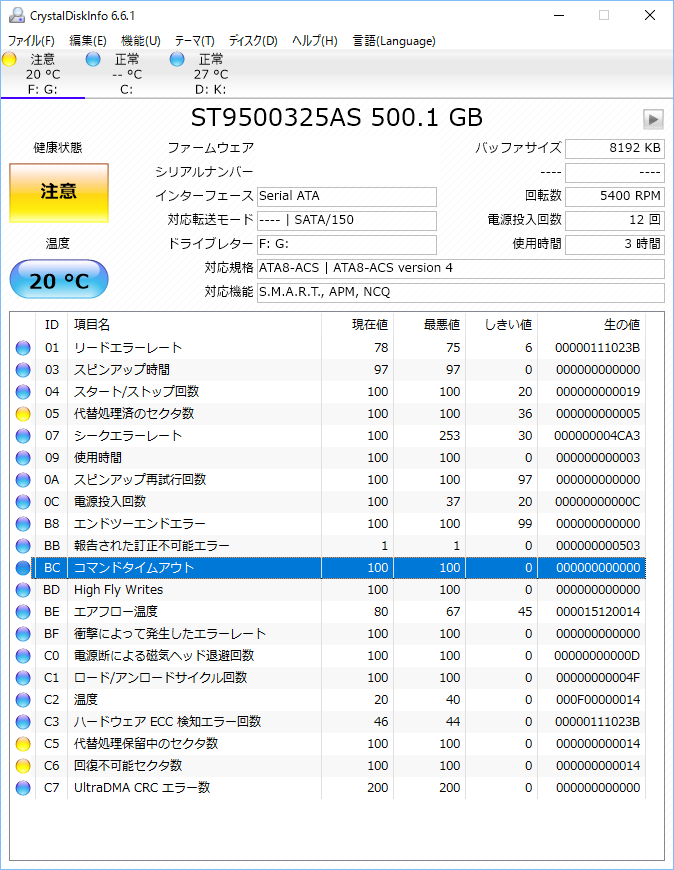The image size is (674, 870).
Task: Click the High Fly Writes attribute name
Action: point(119,590)
